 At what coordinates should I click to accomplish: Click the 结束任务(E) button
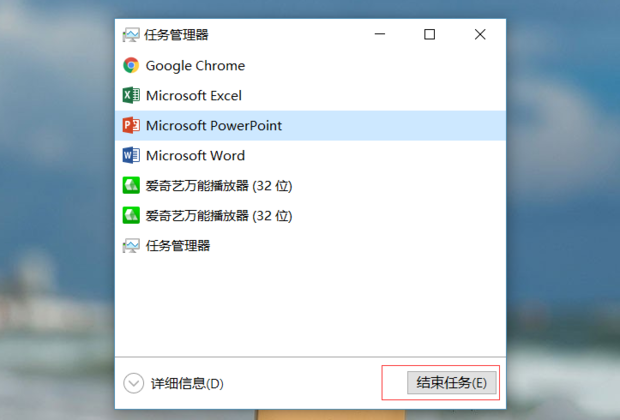click(452, 382)
